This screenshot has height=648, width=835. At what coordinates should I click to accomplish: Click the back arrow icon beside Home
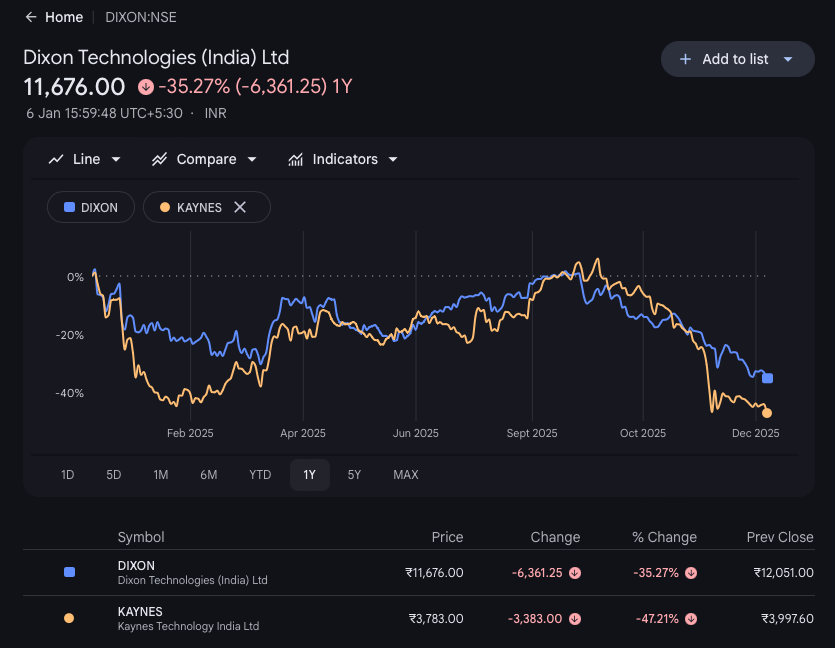point(31,17)
